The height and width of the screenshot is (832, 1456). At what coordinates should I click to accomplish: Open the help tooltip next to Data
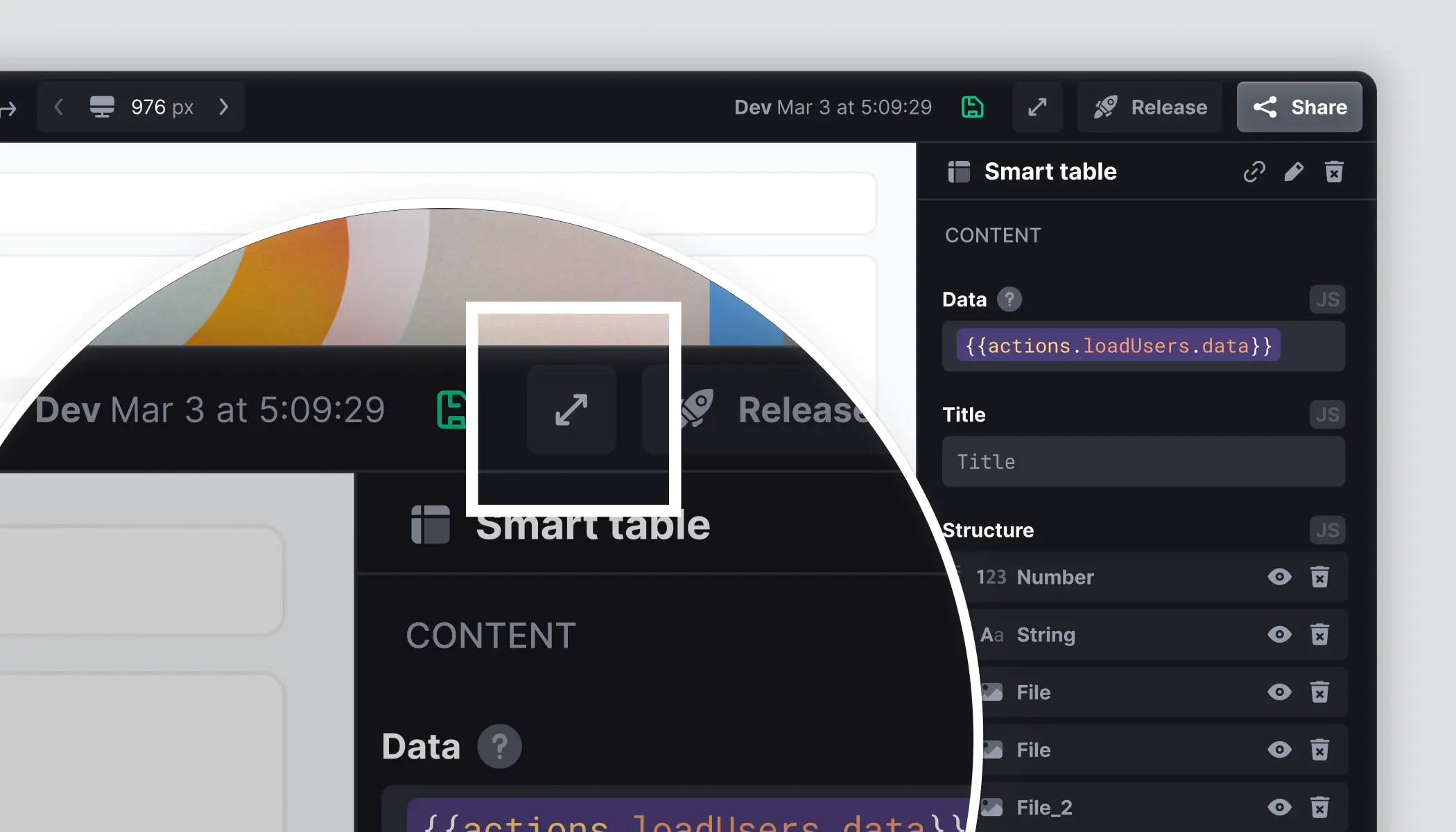click(x=1009, y=300)
